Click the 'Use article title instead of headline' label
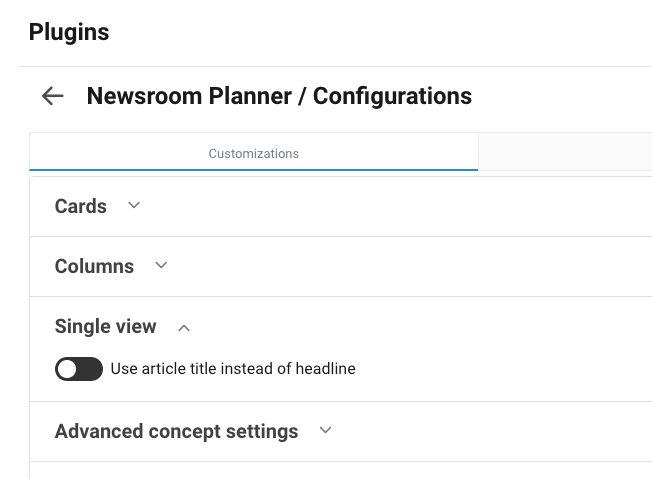The image size is (652, 479). (233, 369)
